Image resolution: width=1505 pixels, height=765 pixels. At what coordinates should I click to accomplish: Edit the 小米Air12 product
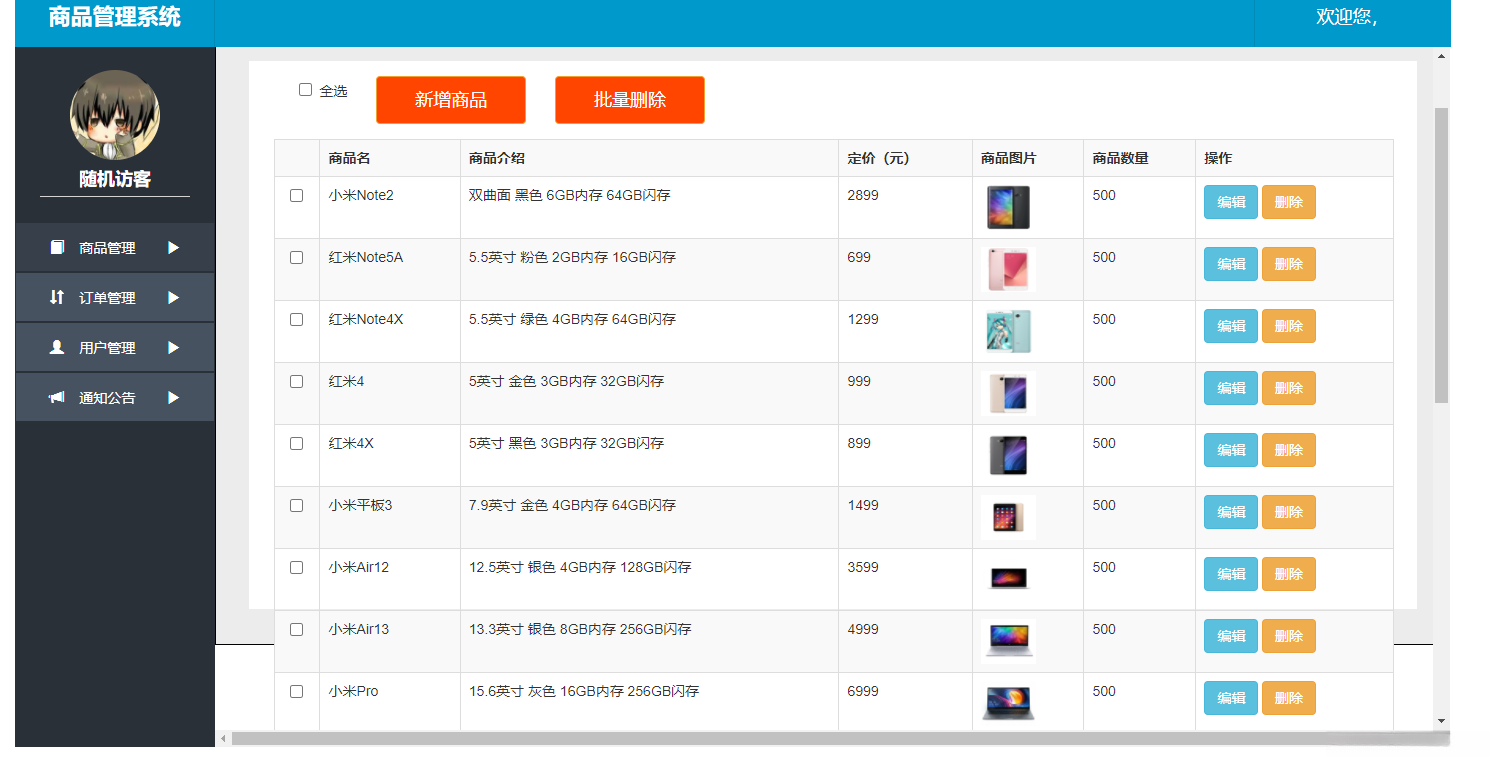pyautogui.click(x=1231, y=574)
